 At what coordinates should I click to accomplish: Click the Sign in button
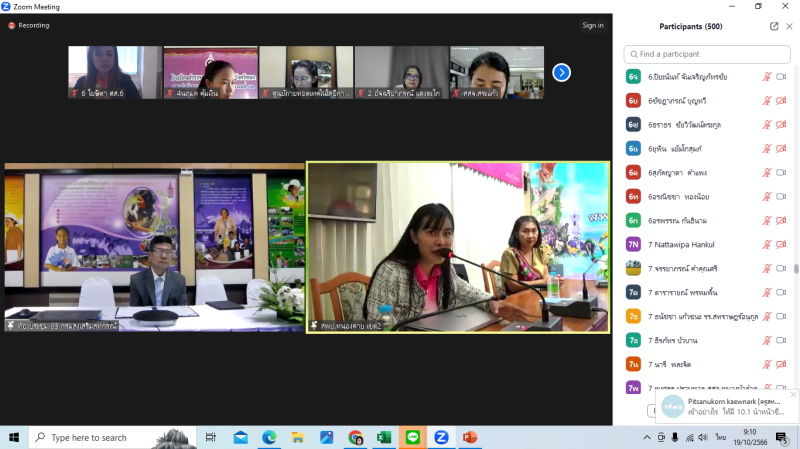[593, 25]
